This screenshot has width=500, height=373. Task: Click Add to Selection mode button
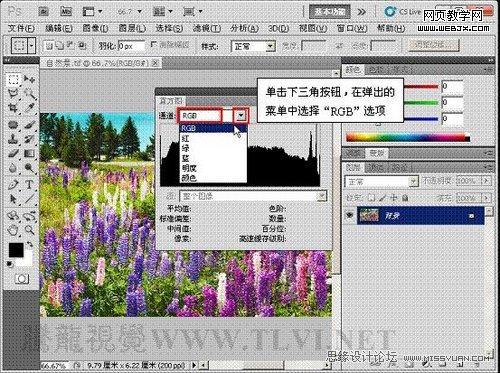tap(60, 46)
